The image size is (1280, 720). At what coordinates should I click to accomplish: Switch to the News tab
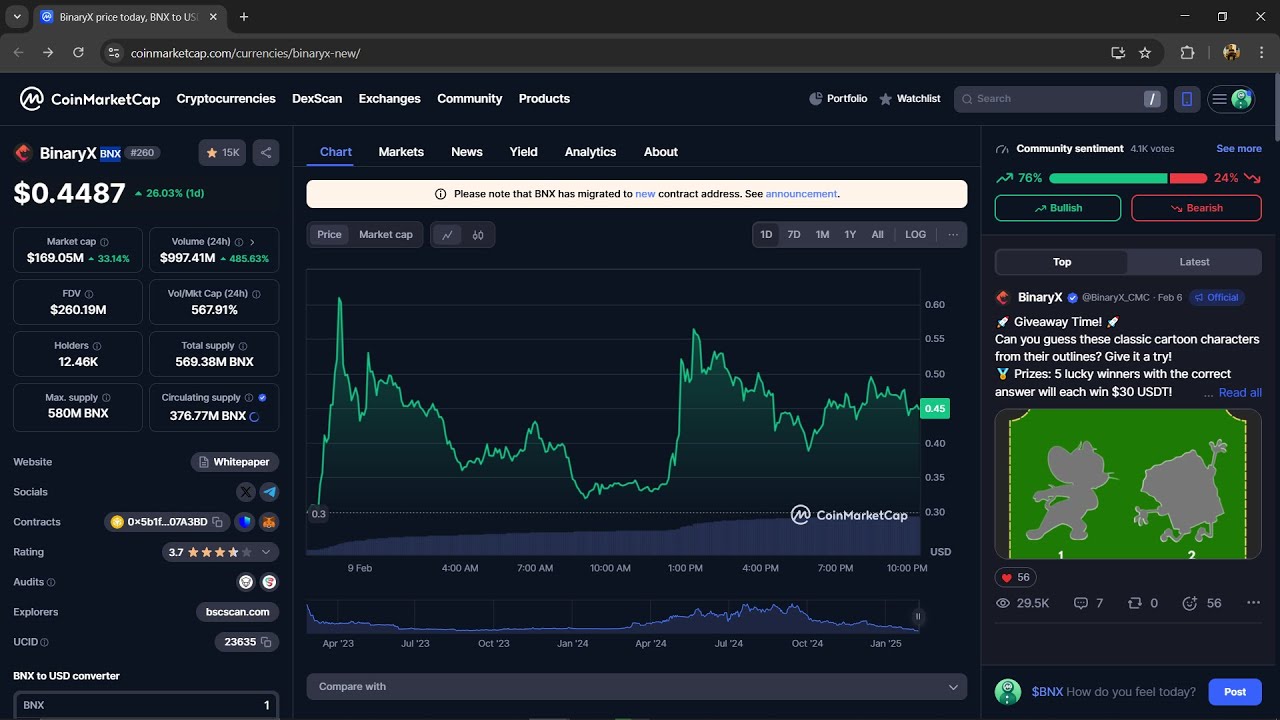[x=467, y=152]
